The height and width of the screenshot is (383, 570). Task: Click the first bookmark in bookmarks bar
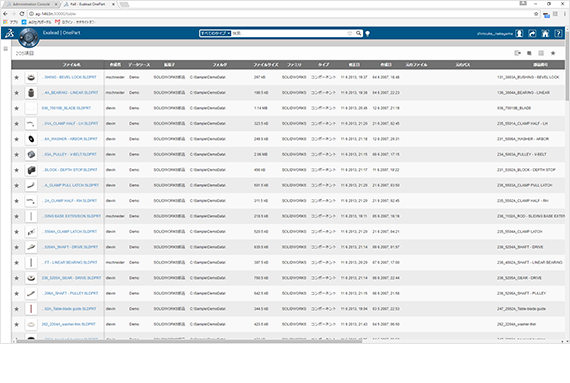click(x=11, y=22)
